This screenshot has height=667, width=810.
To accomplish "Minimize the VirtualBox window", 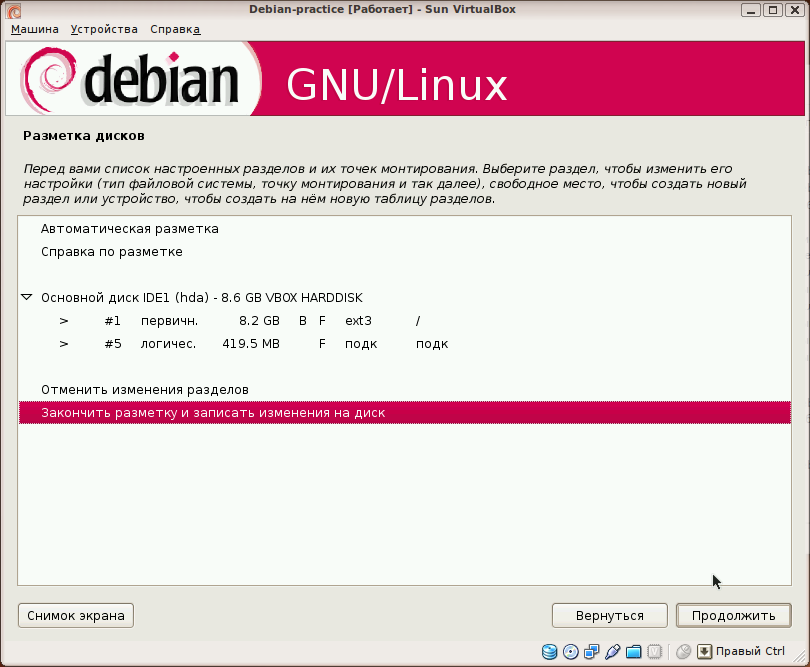I will 751,10.
